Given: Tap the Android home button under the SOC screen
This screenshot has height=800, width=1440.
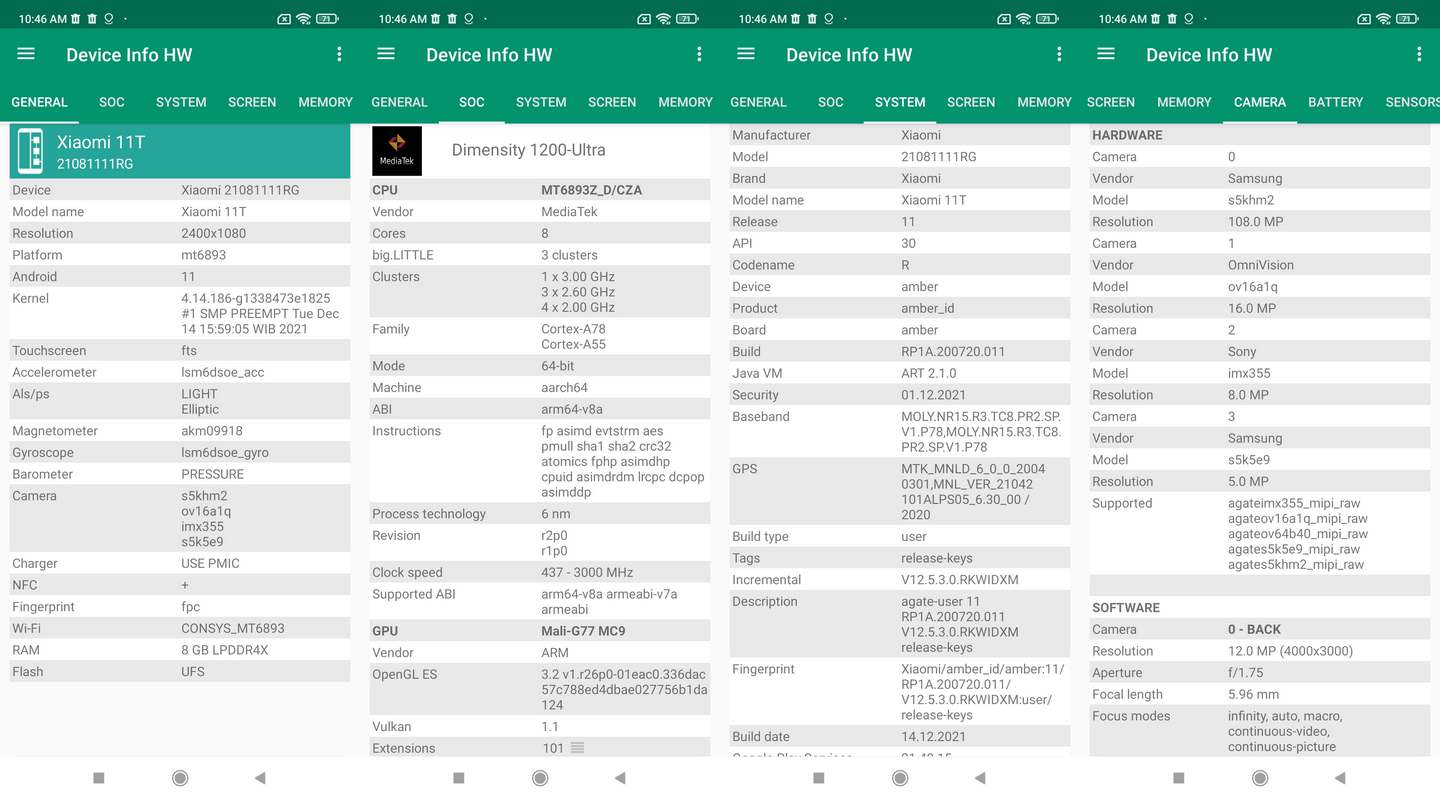Looking at the screenshot, I should pos(540,778).
